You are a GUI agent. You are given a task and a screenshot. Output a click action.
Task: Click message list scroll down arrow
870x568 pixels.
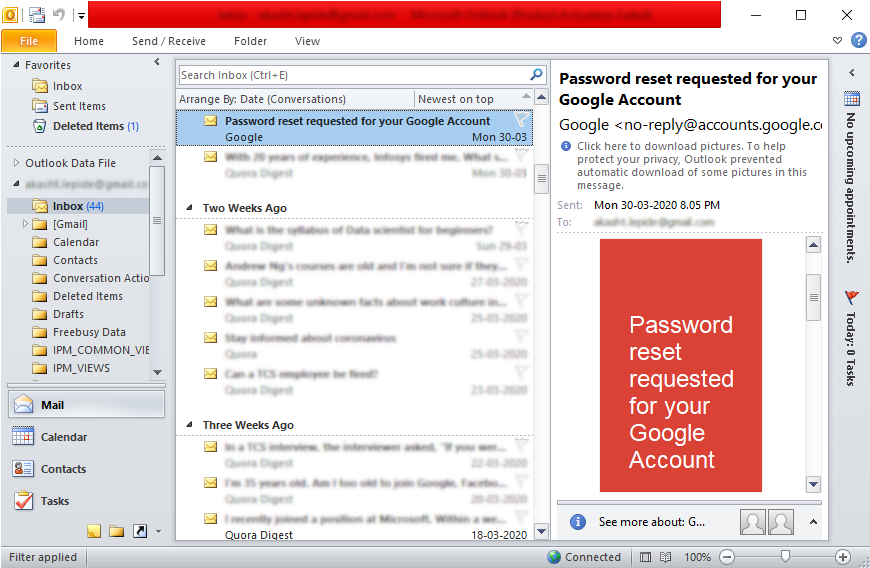(x=542, y=531)
